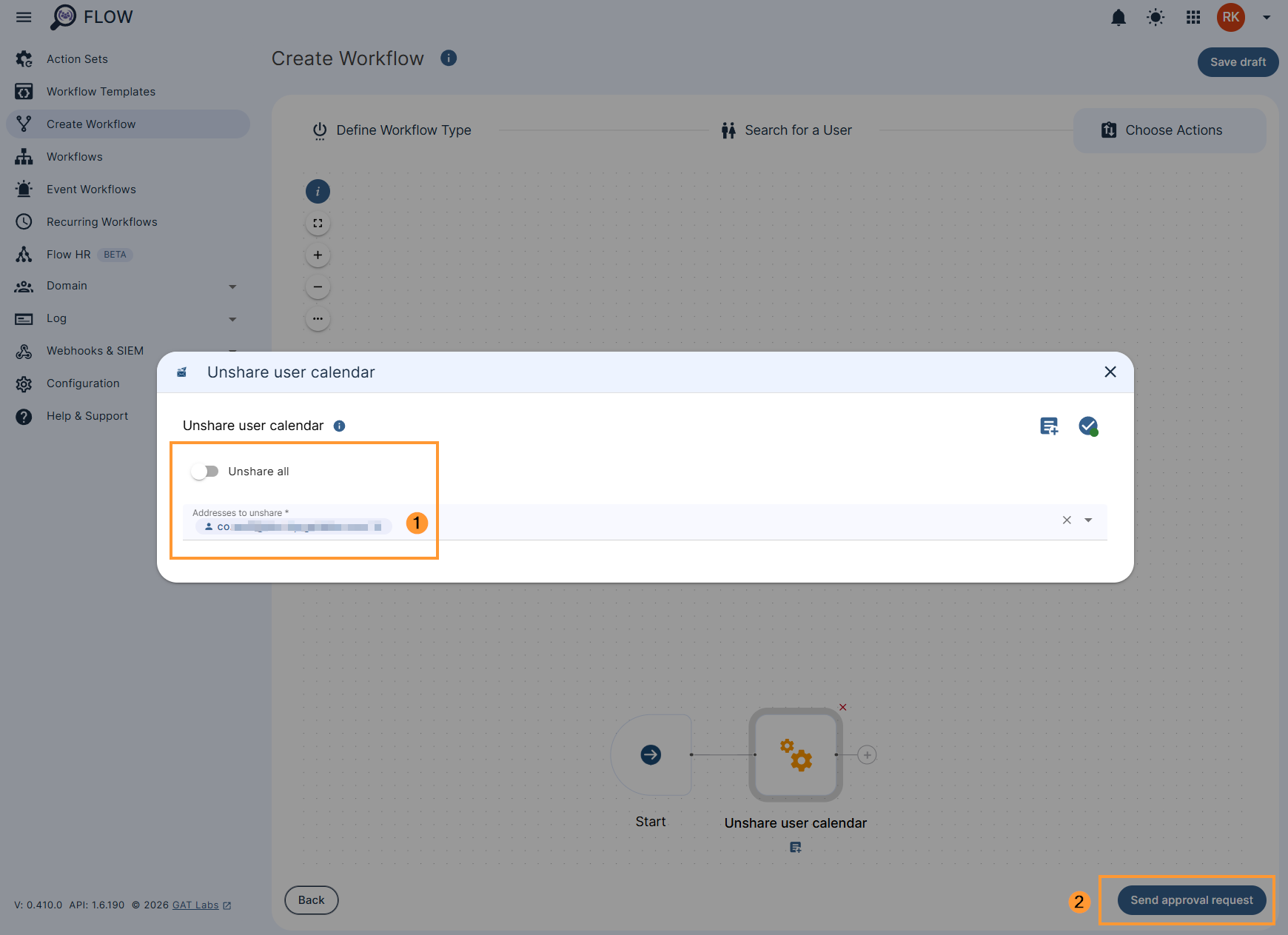
Task: Expand the Log section
Action: (x=232, y=319)
